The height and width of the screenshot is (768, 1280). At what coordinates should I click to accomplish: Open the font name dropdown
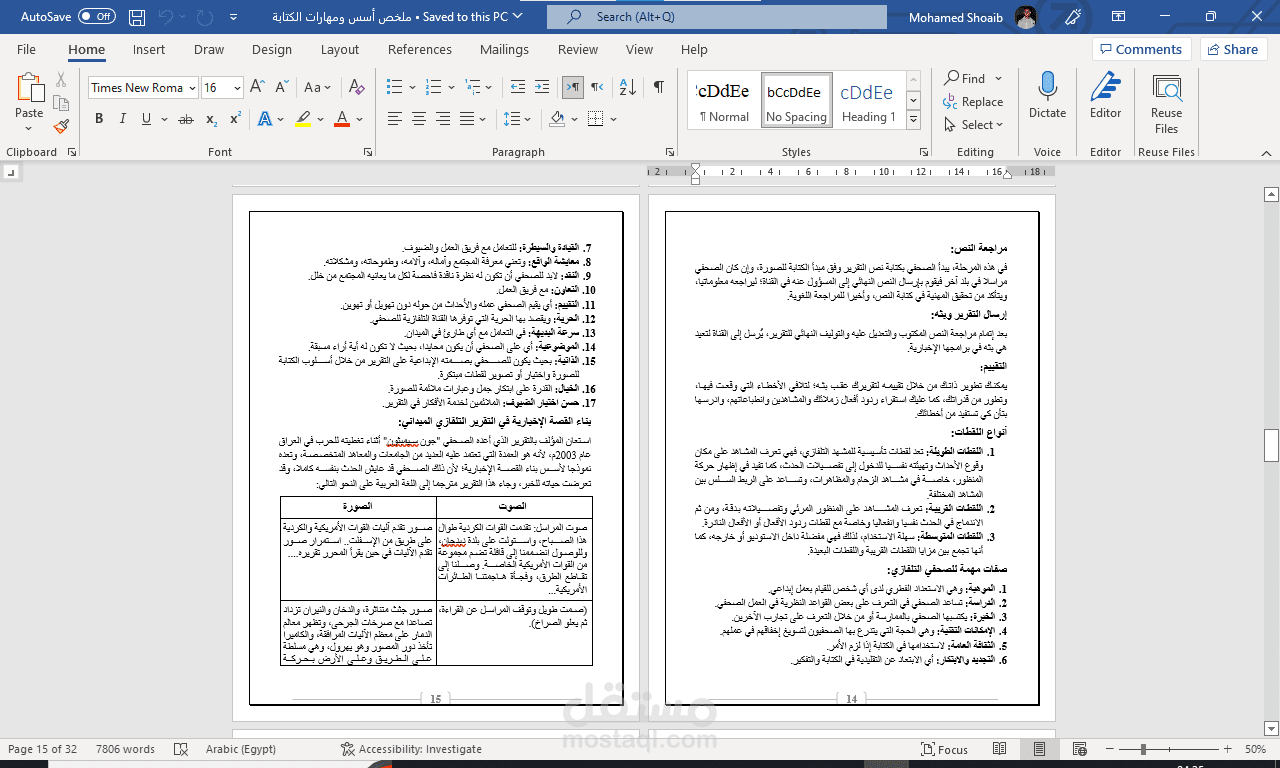tap(191, 87)
